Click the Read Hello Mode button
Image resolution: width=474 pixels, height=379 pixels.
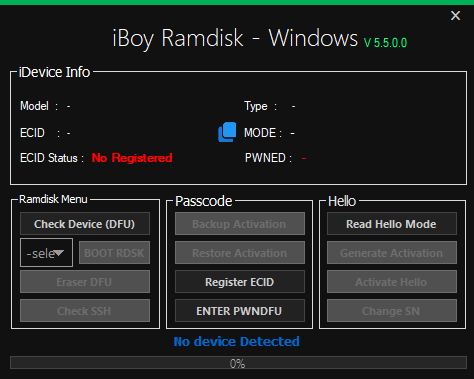392,224
